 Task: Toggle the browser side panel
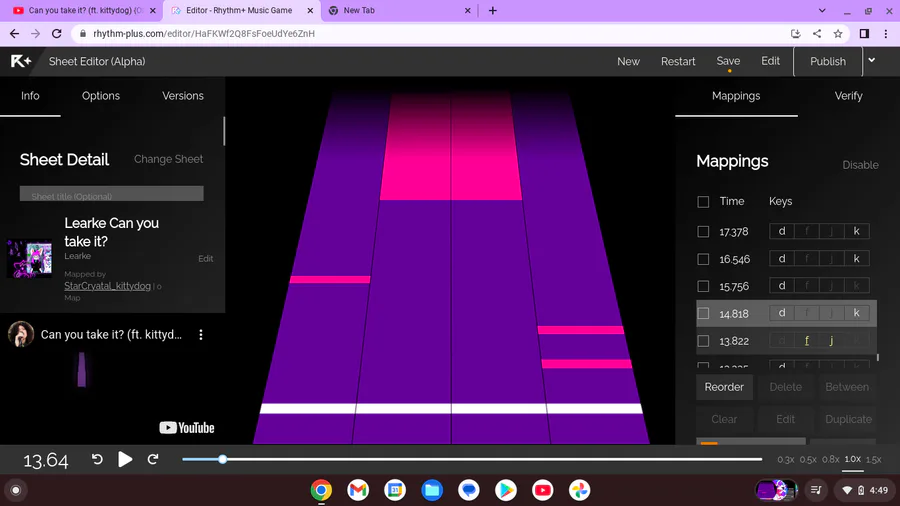tap(864, 33)
